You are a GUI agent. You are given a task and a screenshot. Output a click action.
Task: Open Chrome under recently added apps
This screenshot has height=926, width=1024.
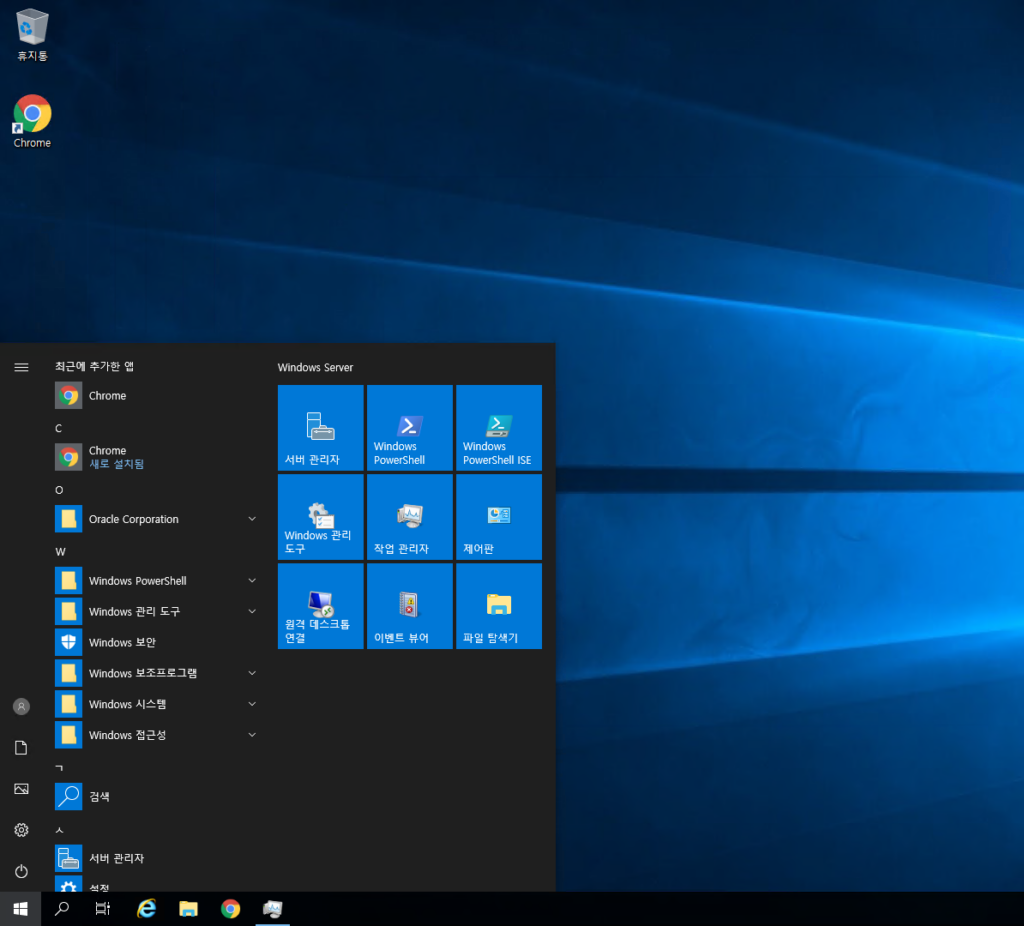click(157, 396)
